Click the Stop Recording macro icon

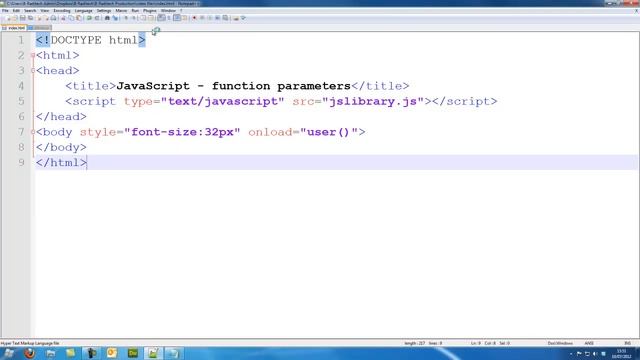coord(202,18)
